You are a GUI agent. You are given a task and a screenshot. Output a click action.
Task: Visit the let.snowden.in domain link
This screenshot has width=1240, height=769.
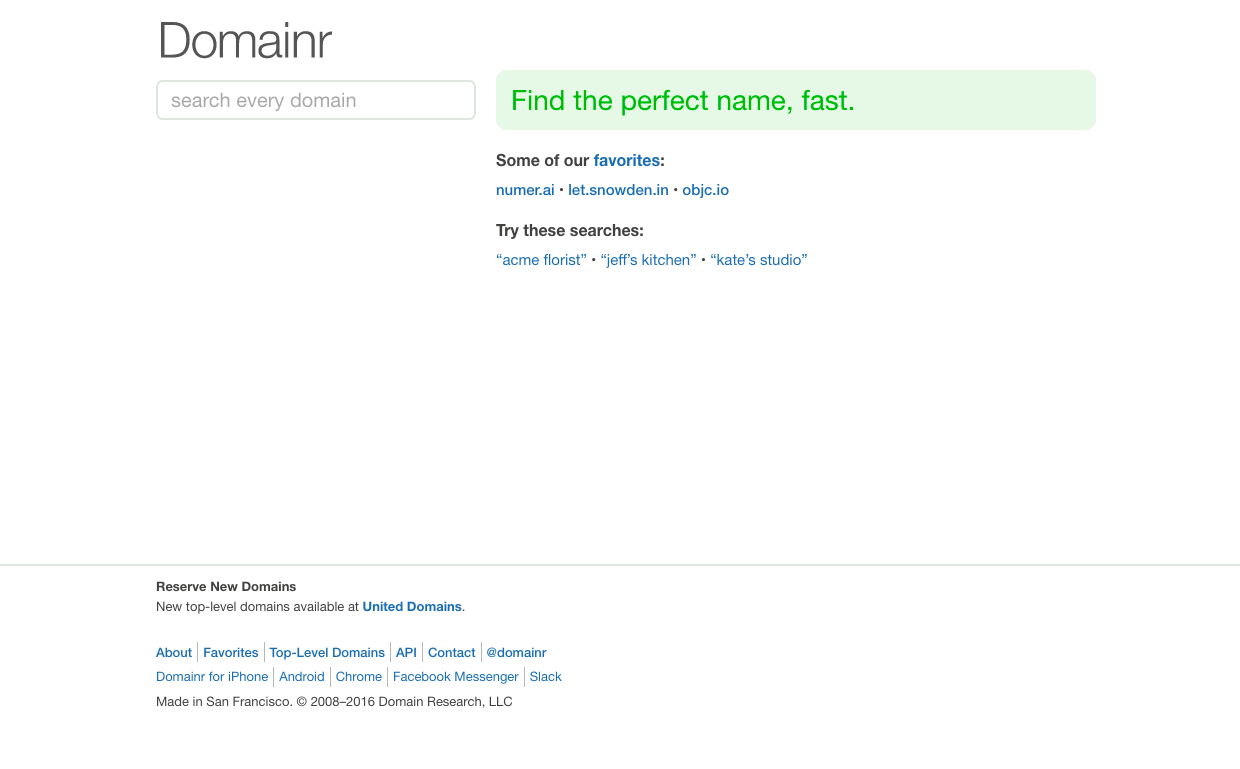618,190
